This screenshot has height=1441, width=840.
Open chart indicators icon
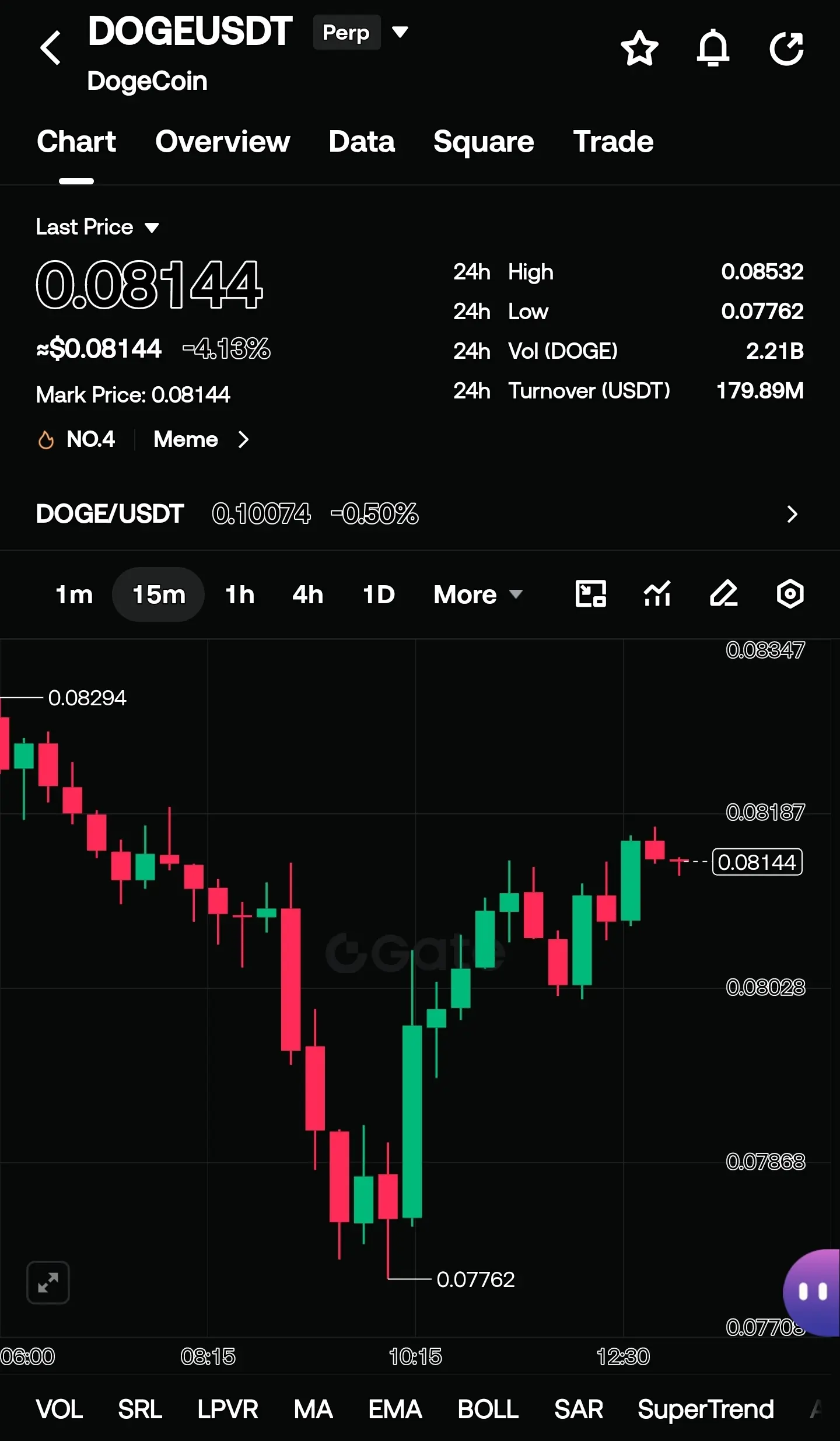pyautogui.click(x=657, y=594)
